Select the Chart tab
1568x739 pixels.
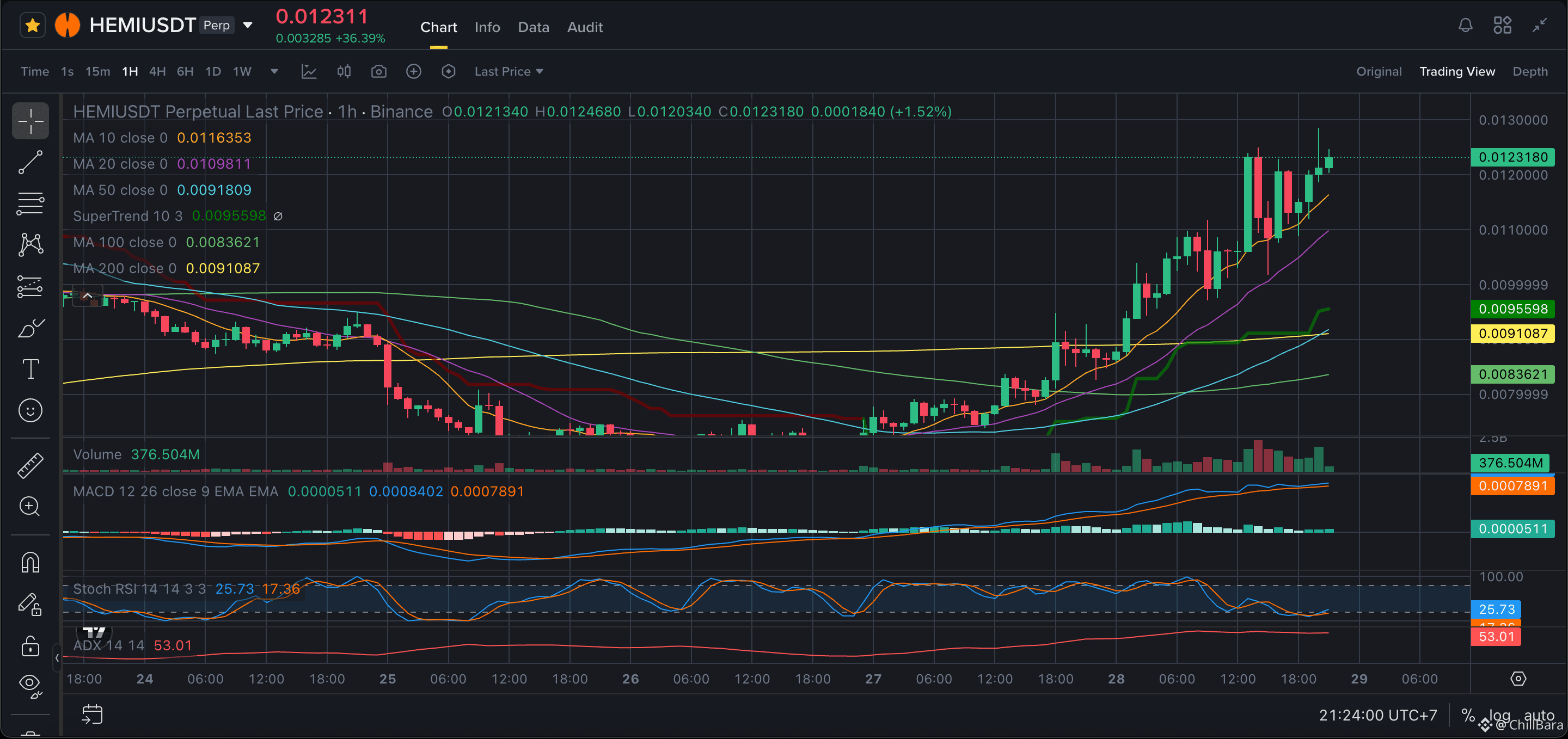point(438,27)
